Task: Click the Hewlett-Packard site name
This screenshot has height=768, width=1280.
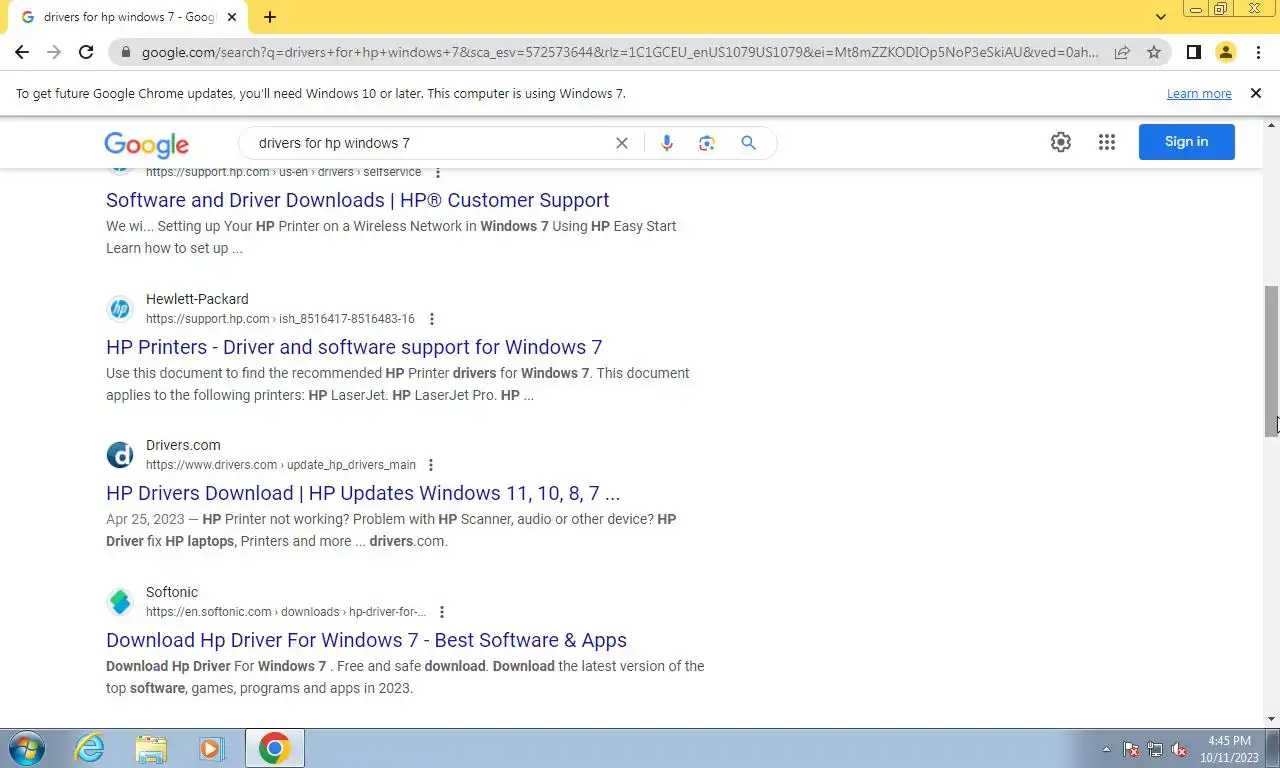Action: tap(197, 299)
